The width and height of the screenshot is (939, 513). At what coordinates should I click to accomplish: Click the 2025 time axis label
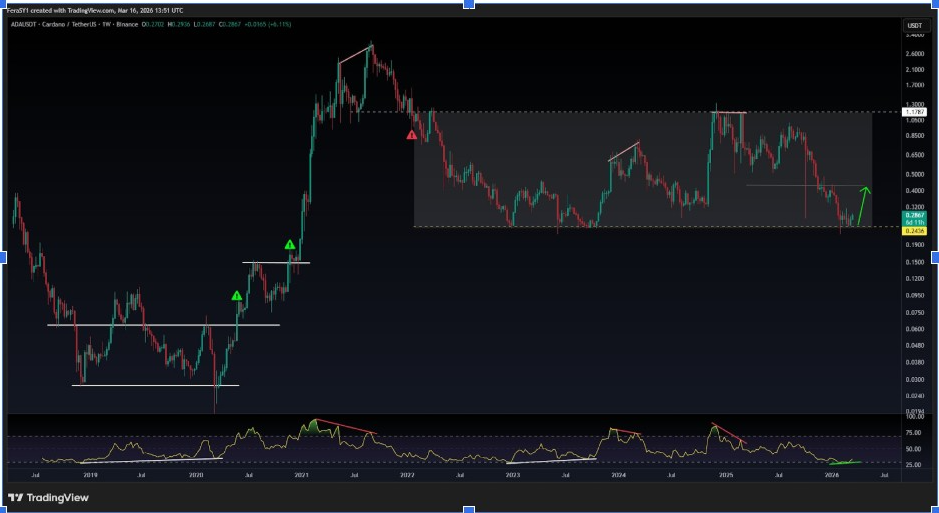[x=726, y=475]
